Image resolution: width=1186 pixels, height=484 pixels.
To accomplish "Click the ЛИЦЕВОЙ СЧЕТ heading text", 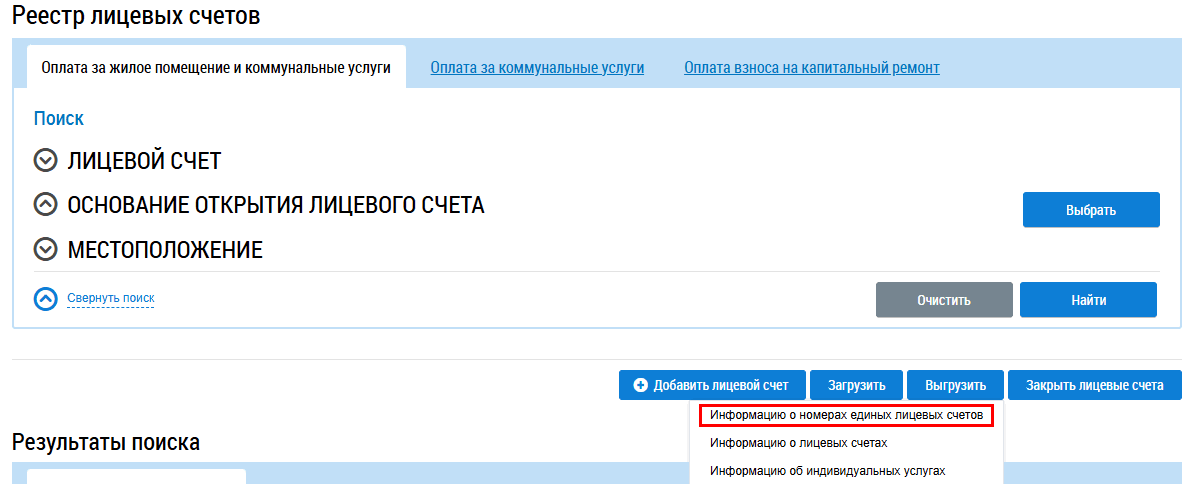I will (144, 160).
